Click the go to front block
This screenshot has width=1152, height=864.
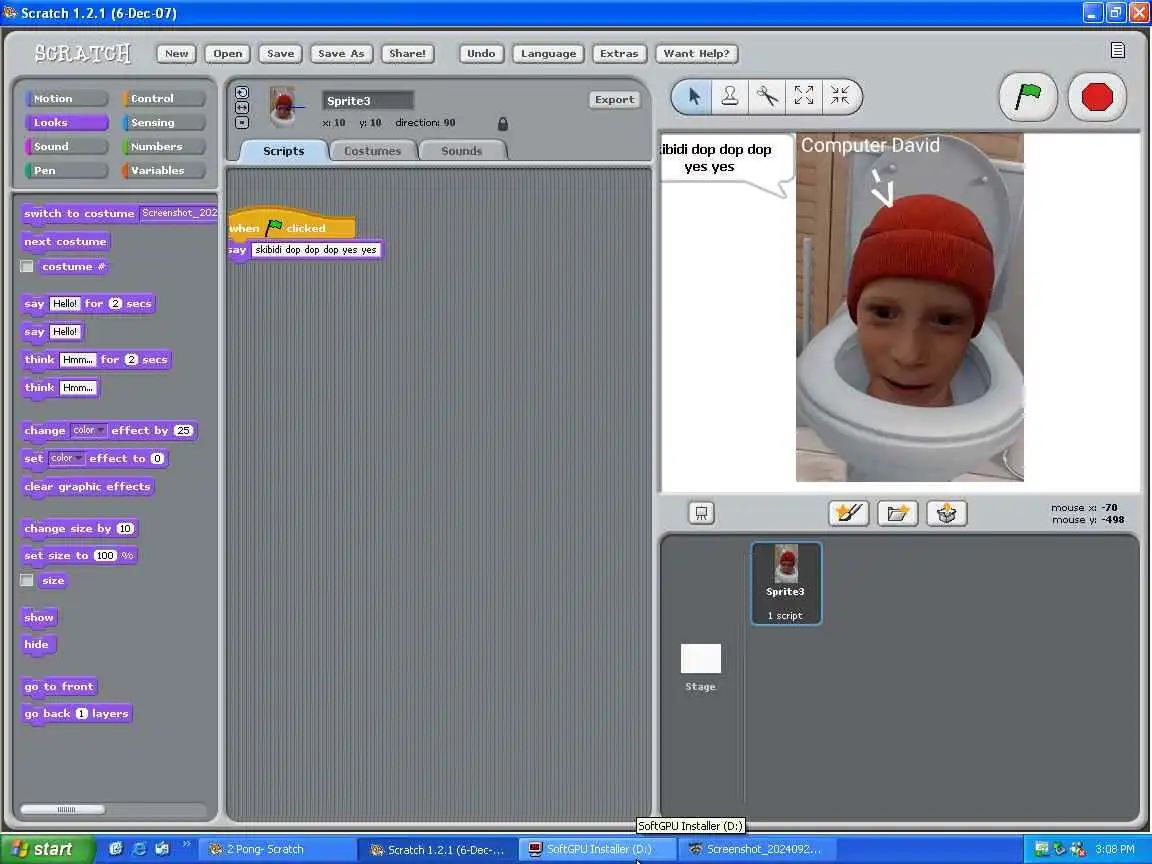click(59, 687)
